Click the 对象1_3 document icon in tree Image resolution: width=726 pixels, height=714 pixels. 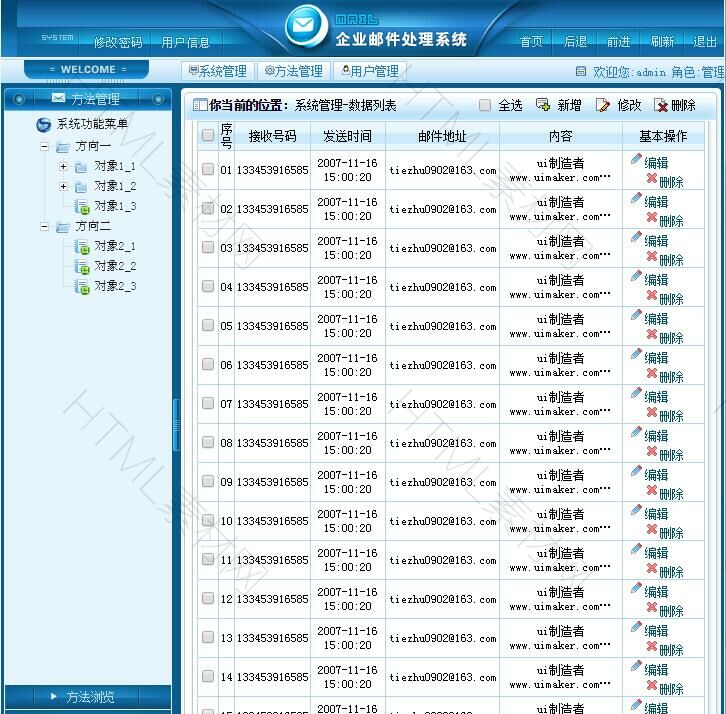pos(82,206)
